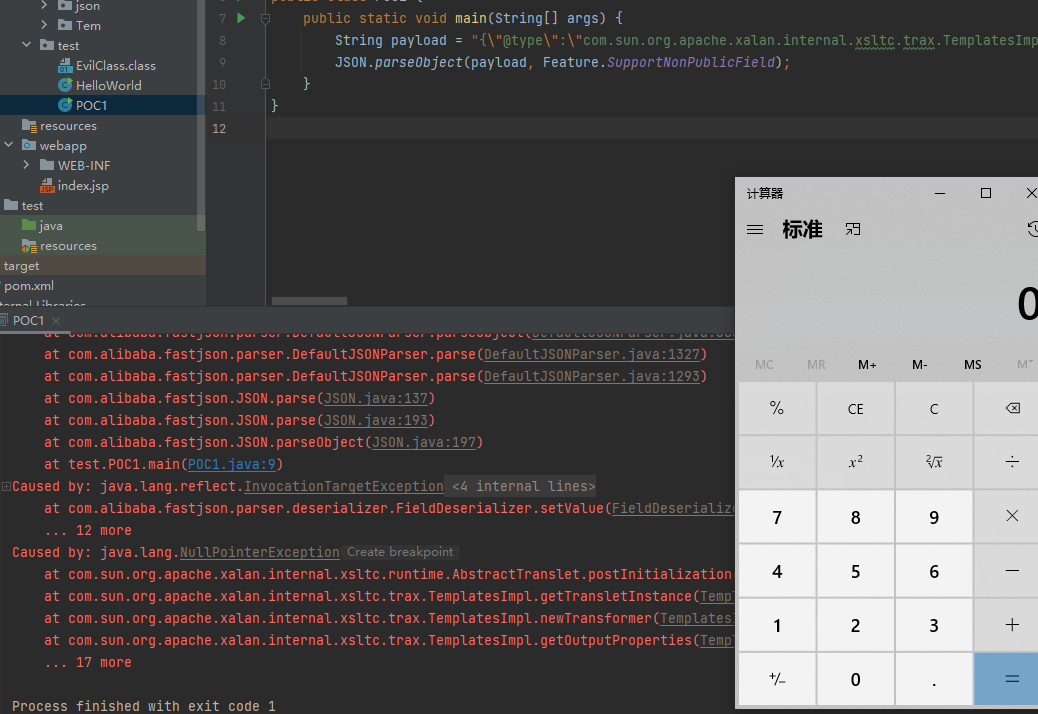Click the webapp folder icon
Image resolution: width=1038 pixels, height=714 pixels.
pyautogui.click(x=29, y=145)
